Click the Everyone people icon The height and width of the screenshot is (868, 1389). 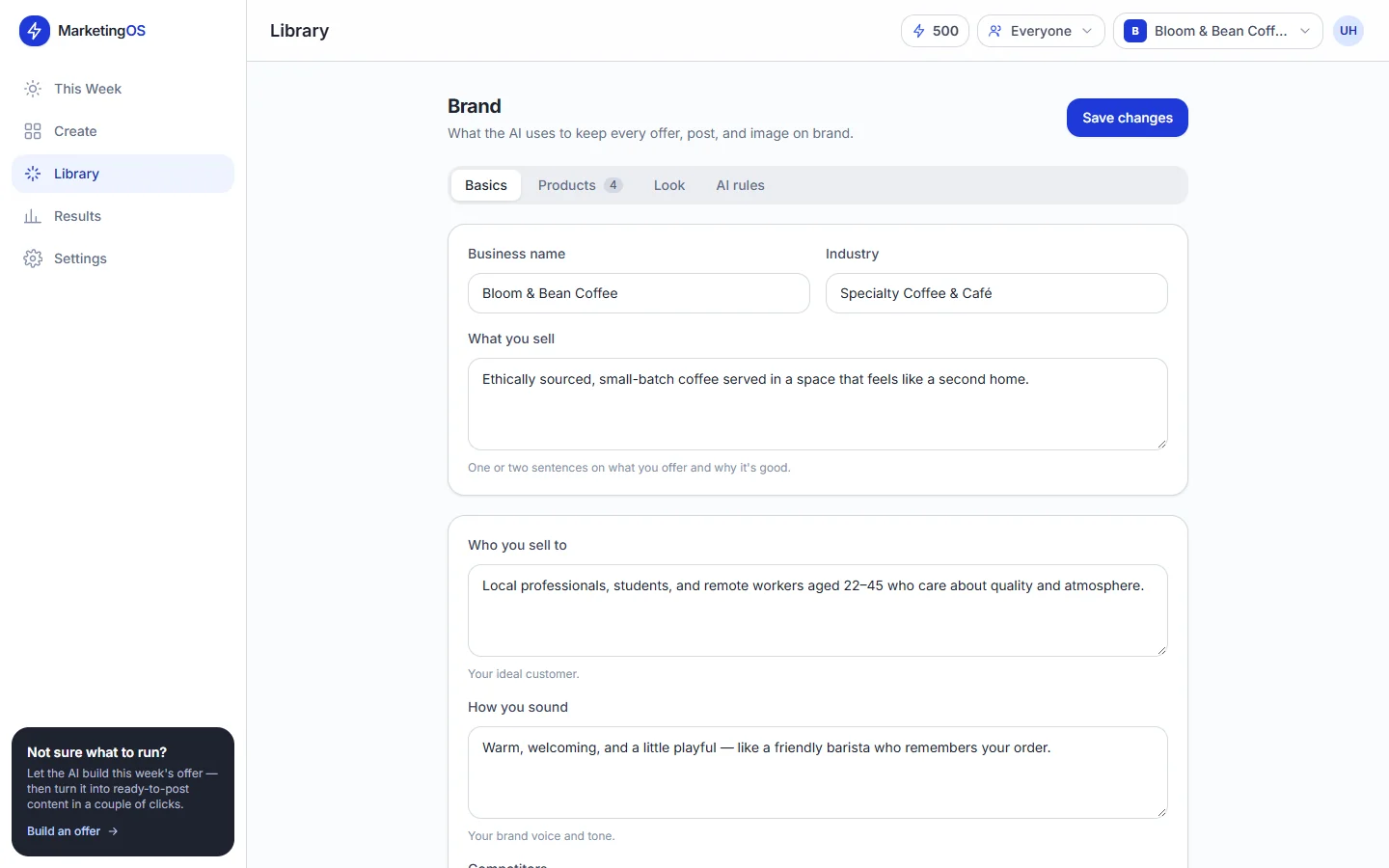(x=995, y=31)
